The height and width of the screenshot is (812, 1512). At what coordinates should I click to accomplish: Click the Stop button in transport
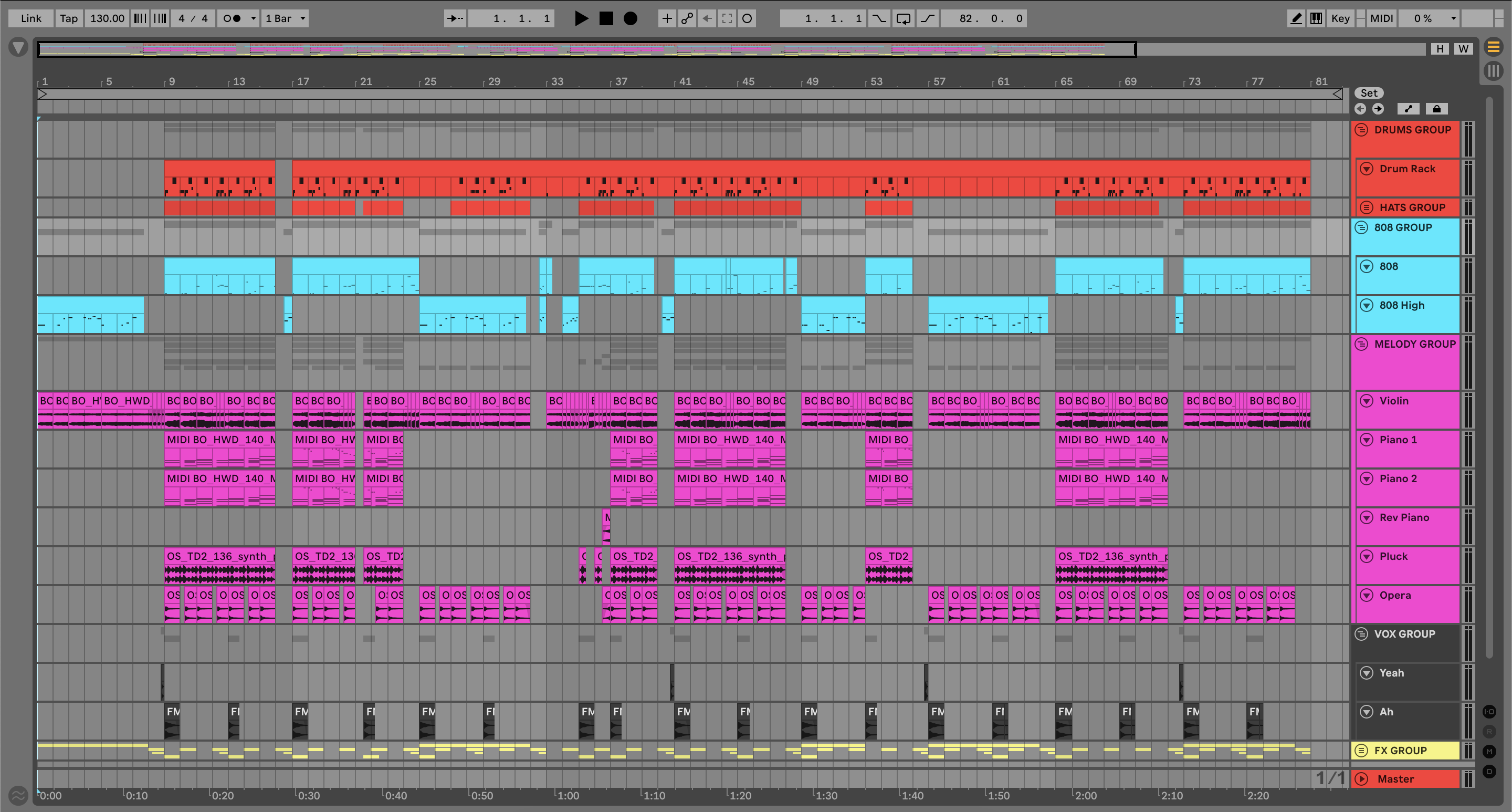pos(606,18)
